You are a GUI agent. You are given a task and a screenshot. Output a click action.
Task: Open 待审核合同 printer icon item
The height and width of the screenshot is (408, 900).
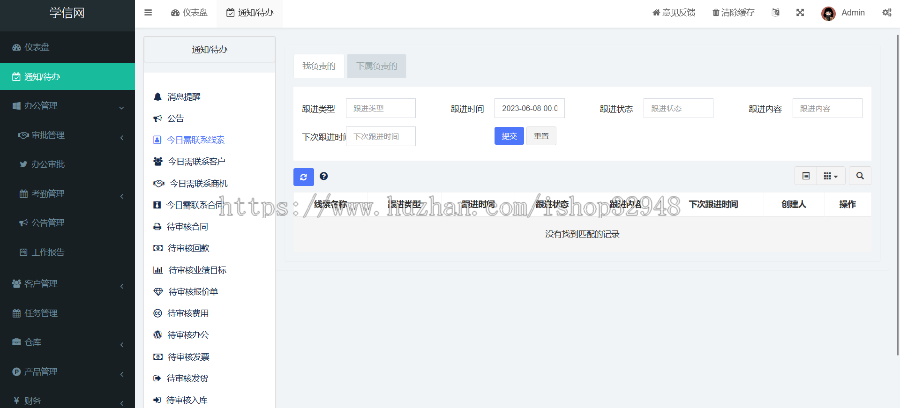point(180,227)
